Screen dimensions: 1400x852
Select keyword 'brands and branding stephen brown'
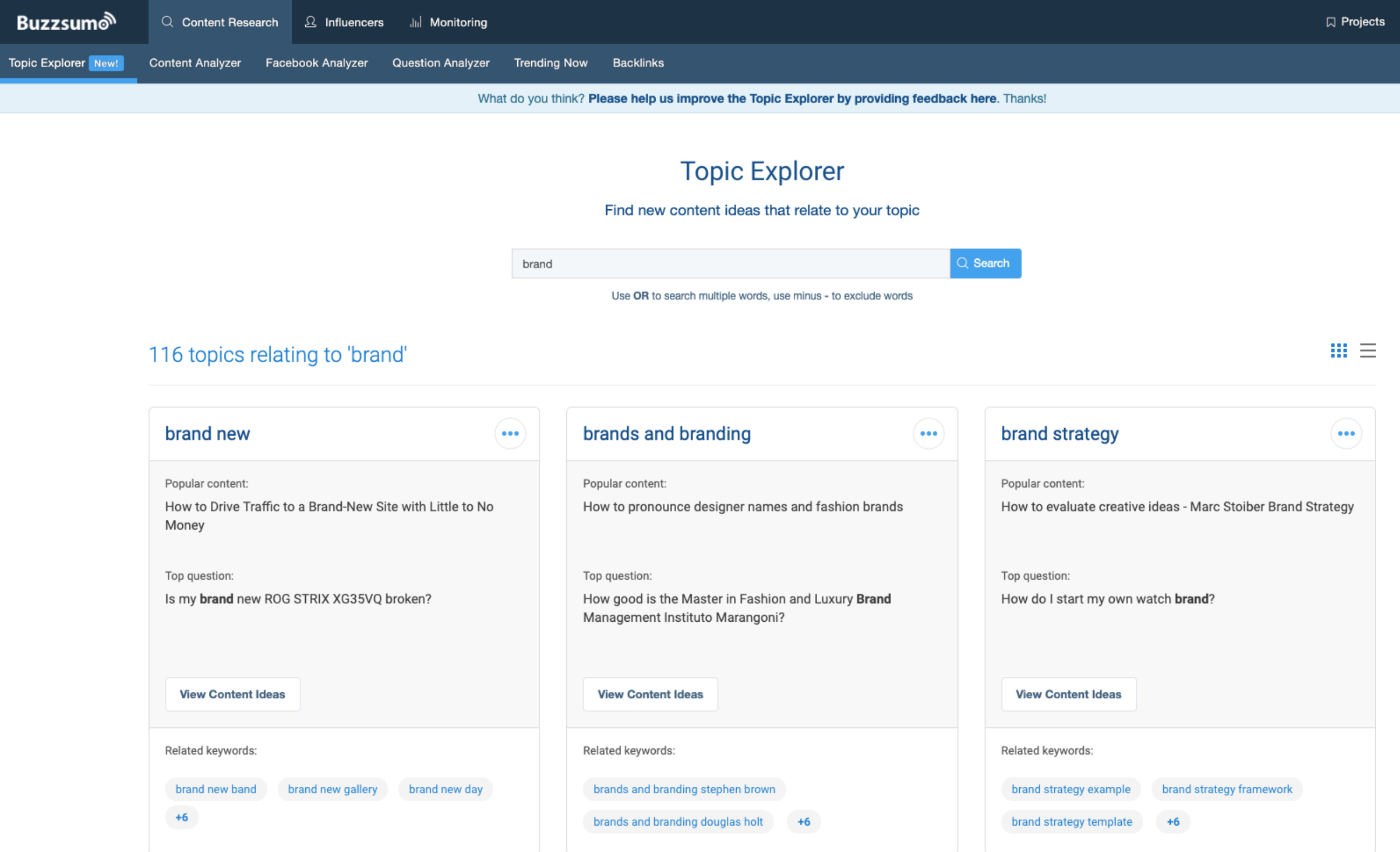(684, 789)
